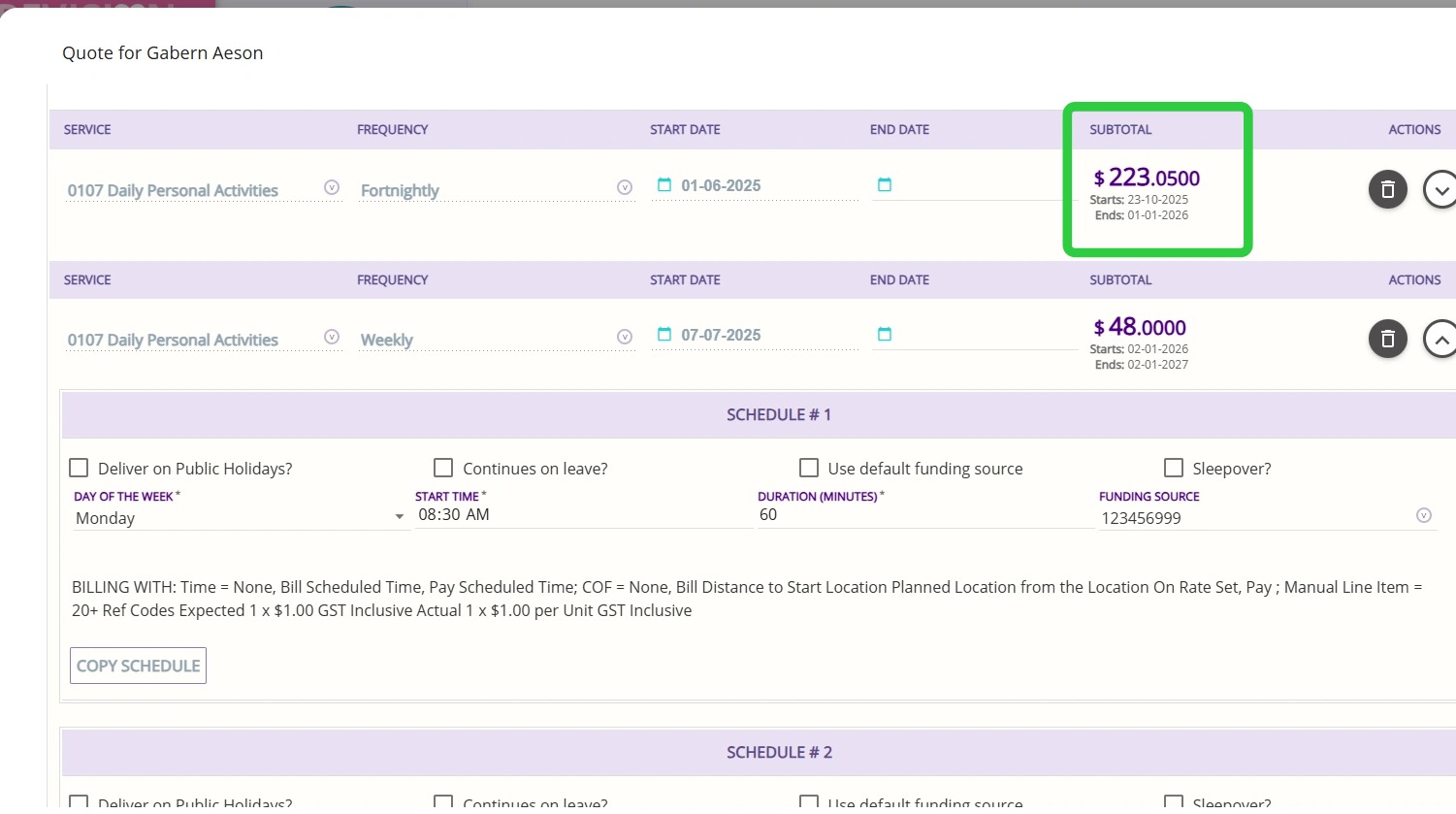Image resolution: width=1456 pixels, height=814 pixels.
Task: Click the Duration (Minutes) input field
Action: (x=923, y=515)
